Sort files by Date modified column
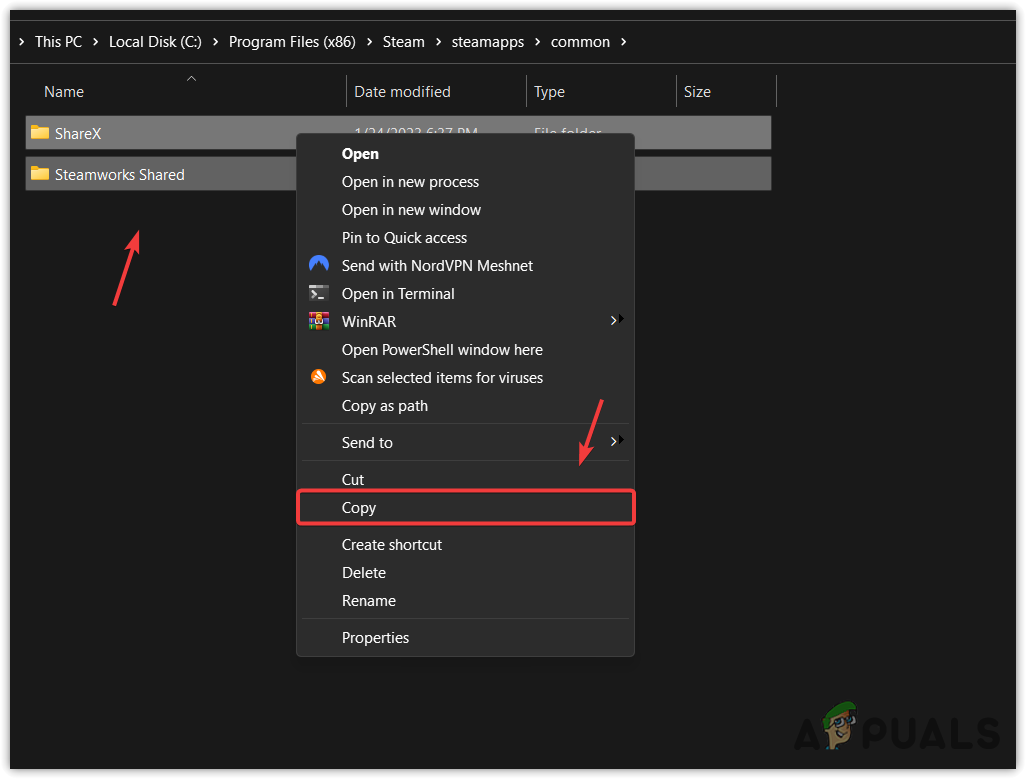1026x779 pixels. point(402,91)
